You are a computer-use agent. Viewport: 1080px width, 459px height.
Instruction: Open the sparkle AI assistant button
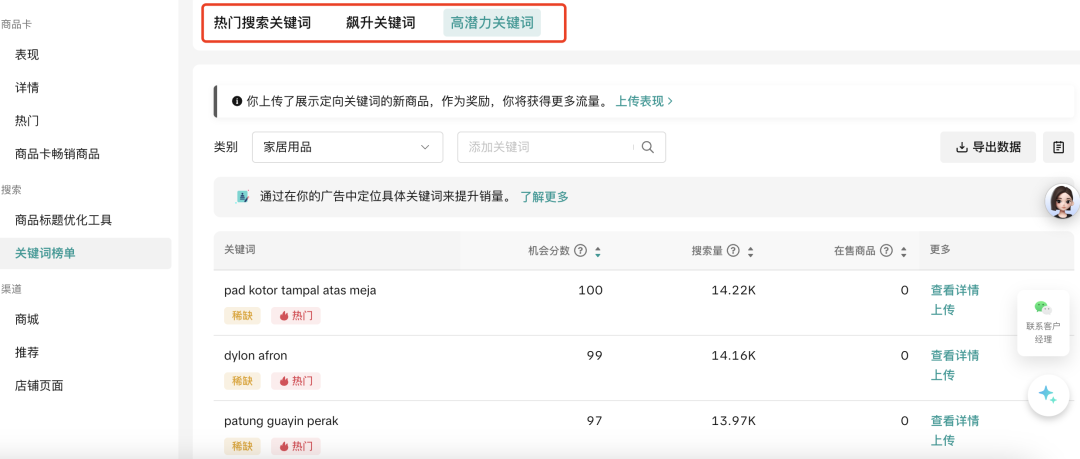[1047, 394]
